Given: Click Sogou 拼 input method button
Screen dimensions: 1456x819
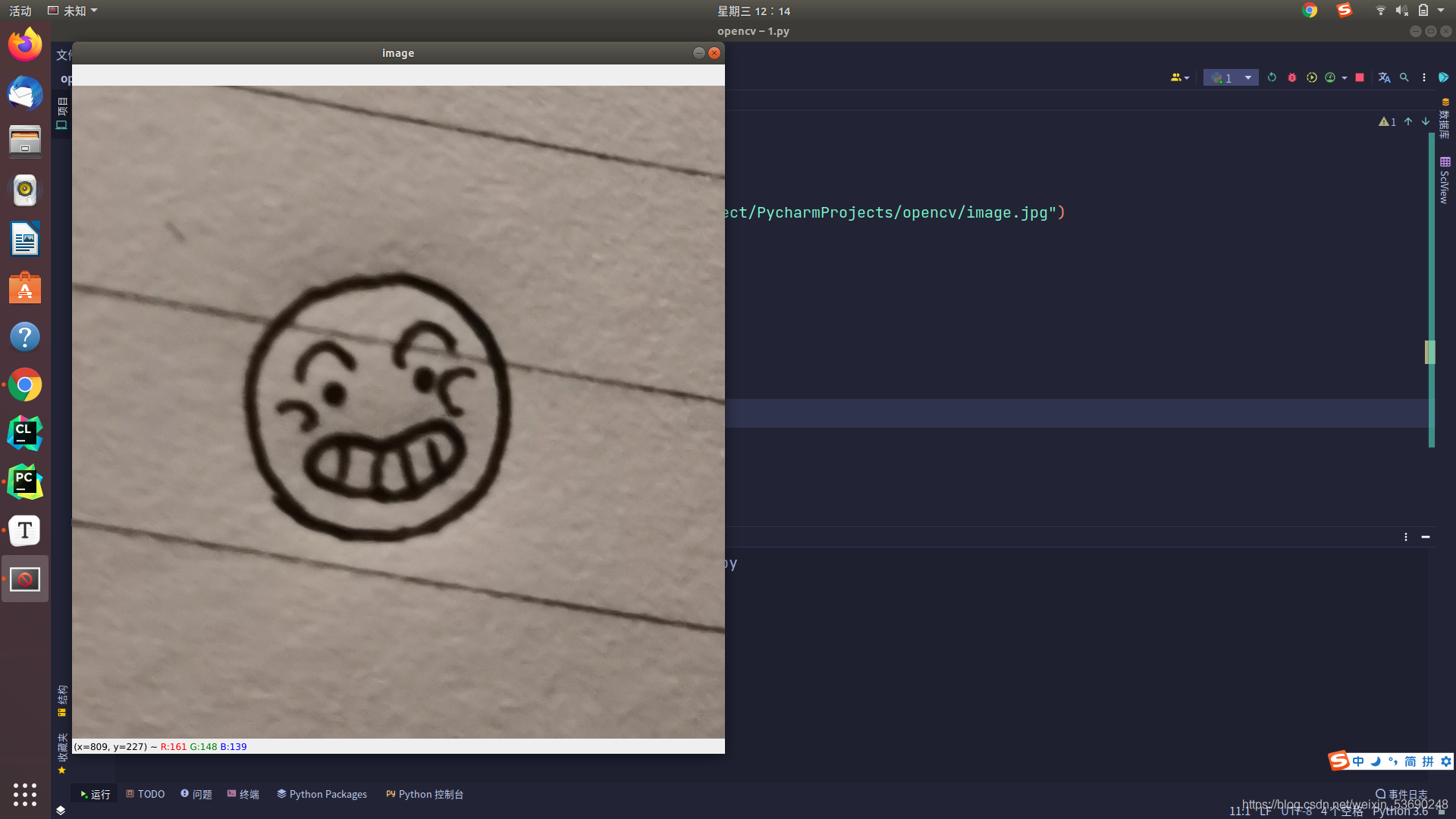Looking at the screenshot, I should pyautogui.click(x=1428, y=761).
